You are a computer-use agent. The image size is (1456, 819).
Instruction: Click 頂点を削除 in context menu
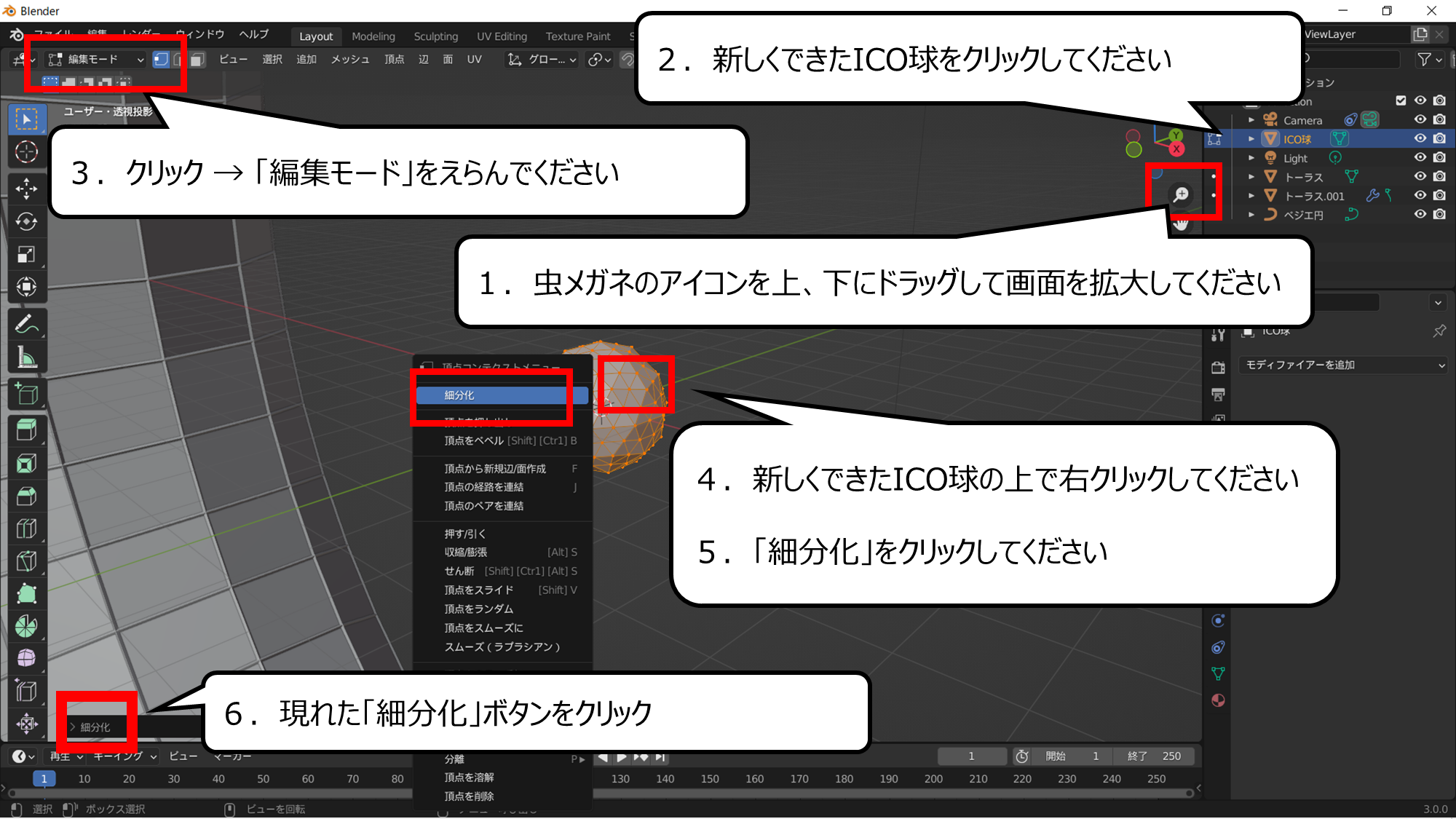tap(502, 796)
